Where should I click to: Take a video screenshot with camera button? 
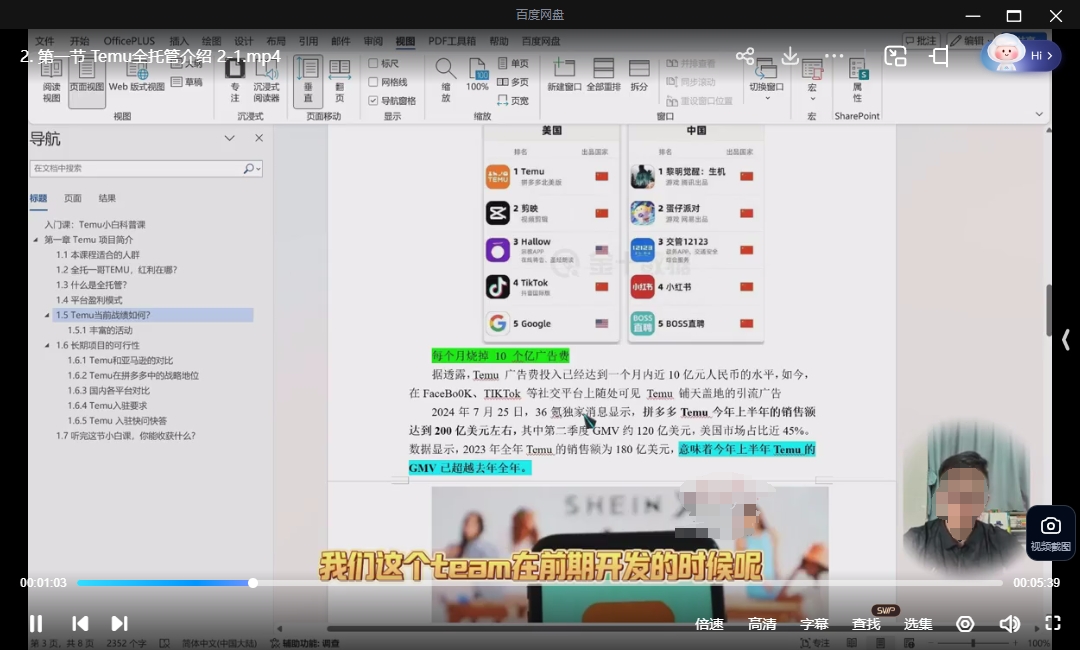click(1050, 533)
